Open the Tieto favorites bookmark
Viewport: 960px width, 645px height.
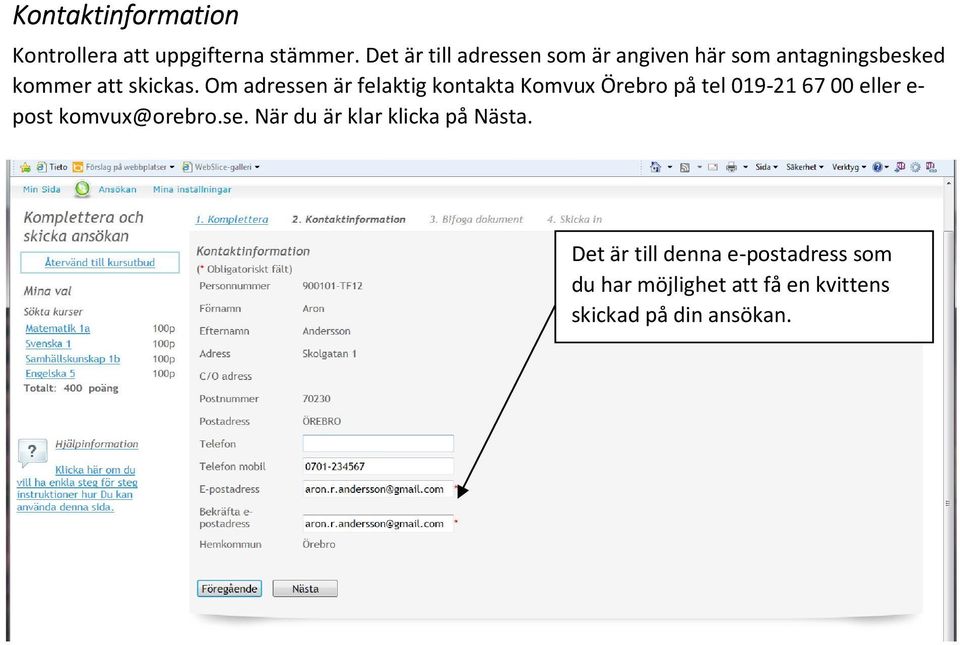52,166
